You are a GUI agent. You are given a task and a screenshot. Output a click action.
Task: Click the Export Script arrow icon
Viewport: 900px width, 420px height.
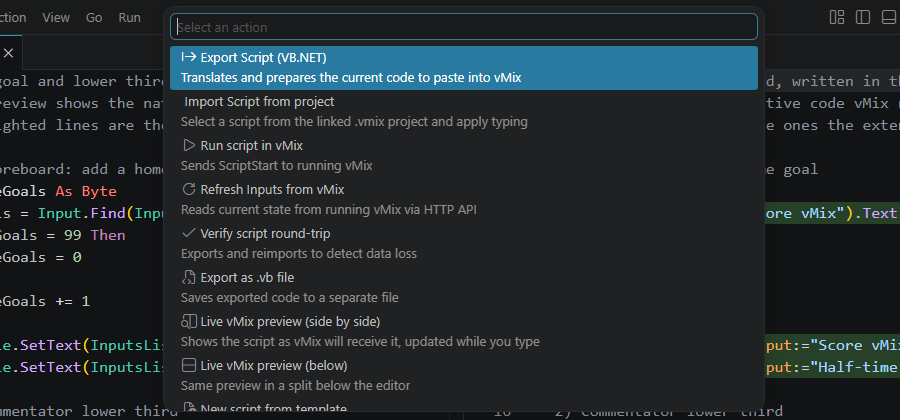coord(189,57)
